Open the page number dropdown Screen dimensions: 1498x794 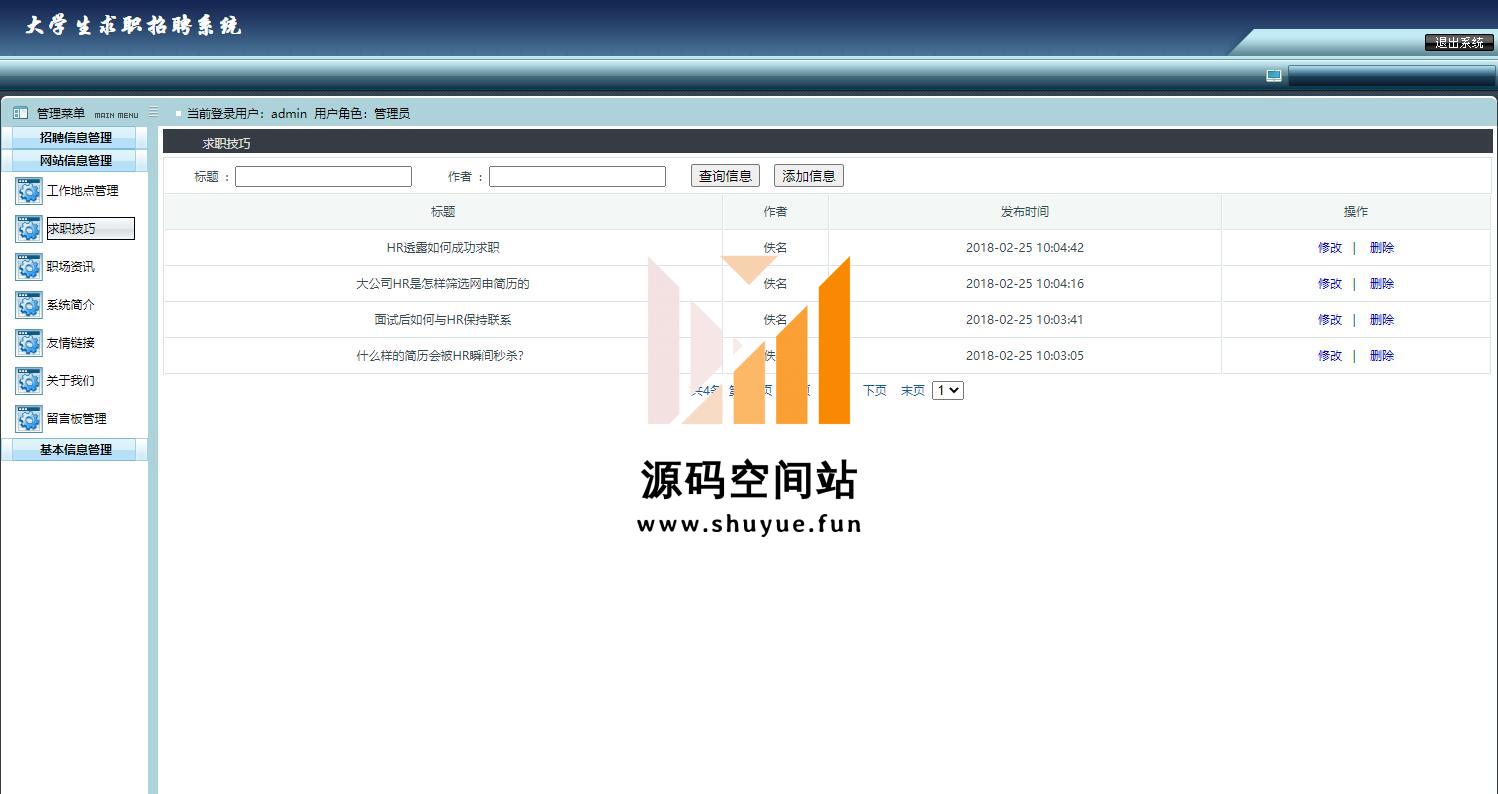948,390
